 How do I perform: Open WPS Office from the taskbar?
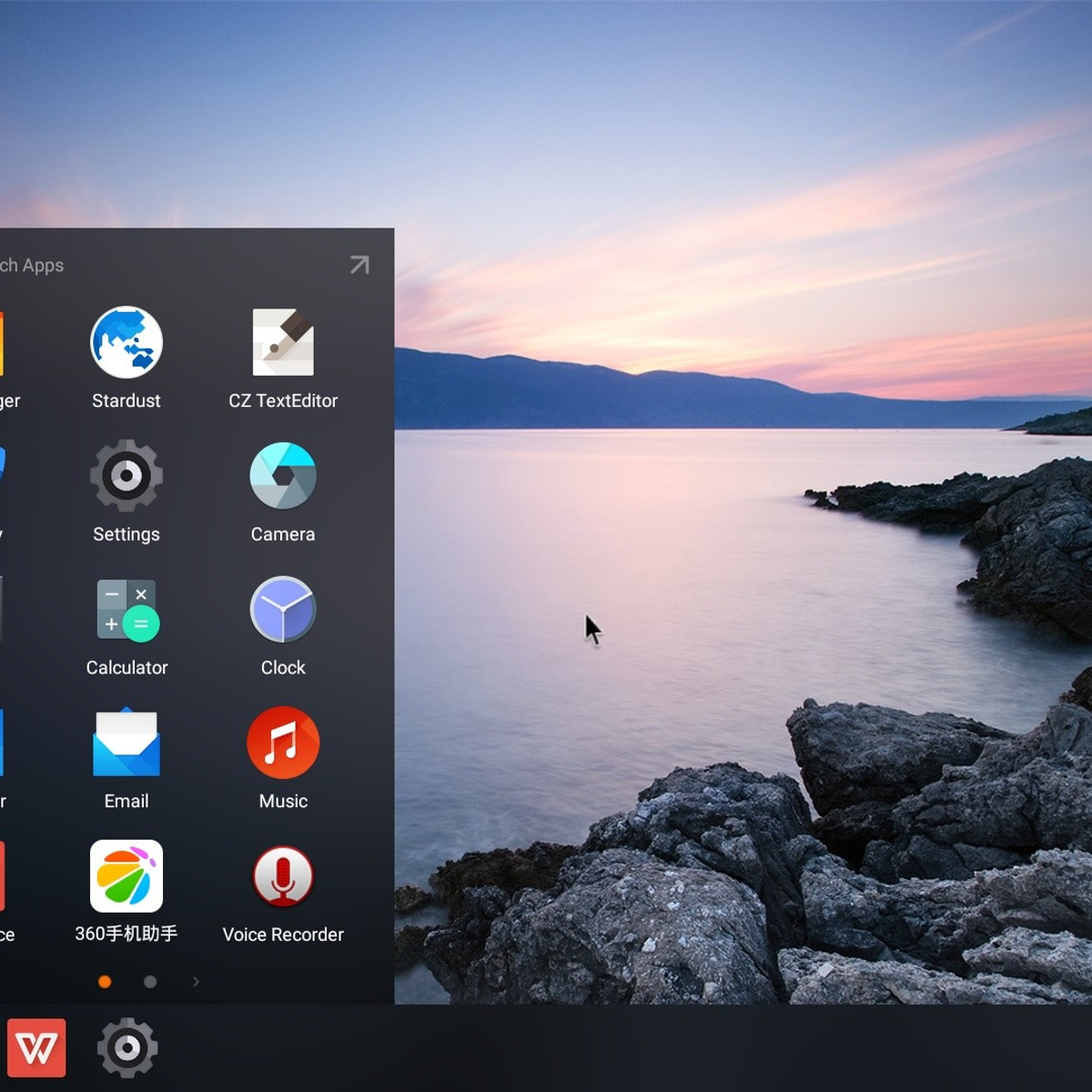pyautogui.click(x=36, y=1048)
